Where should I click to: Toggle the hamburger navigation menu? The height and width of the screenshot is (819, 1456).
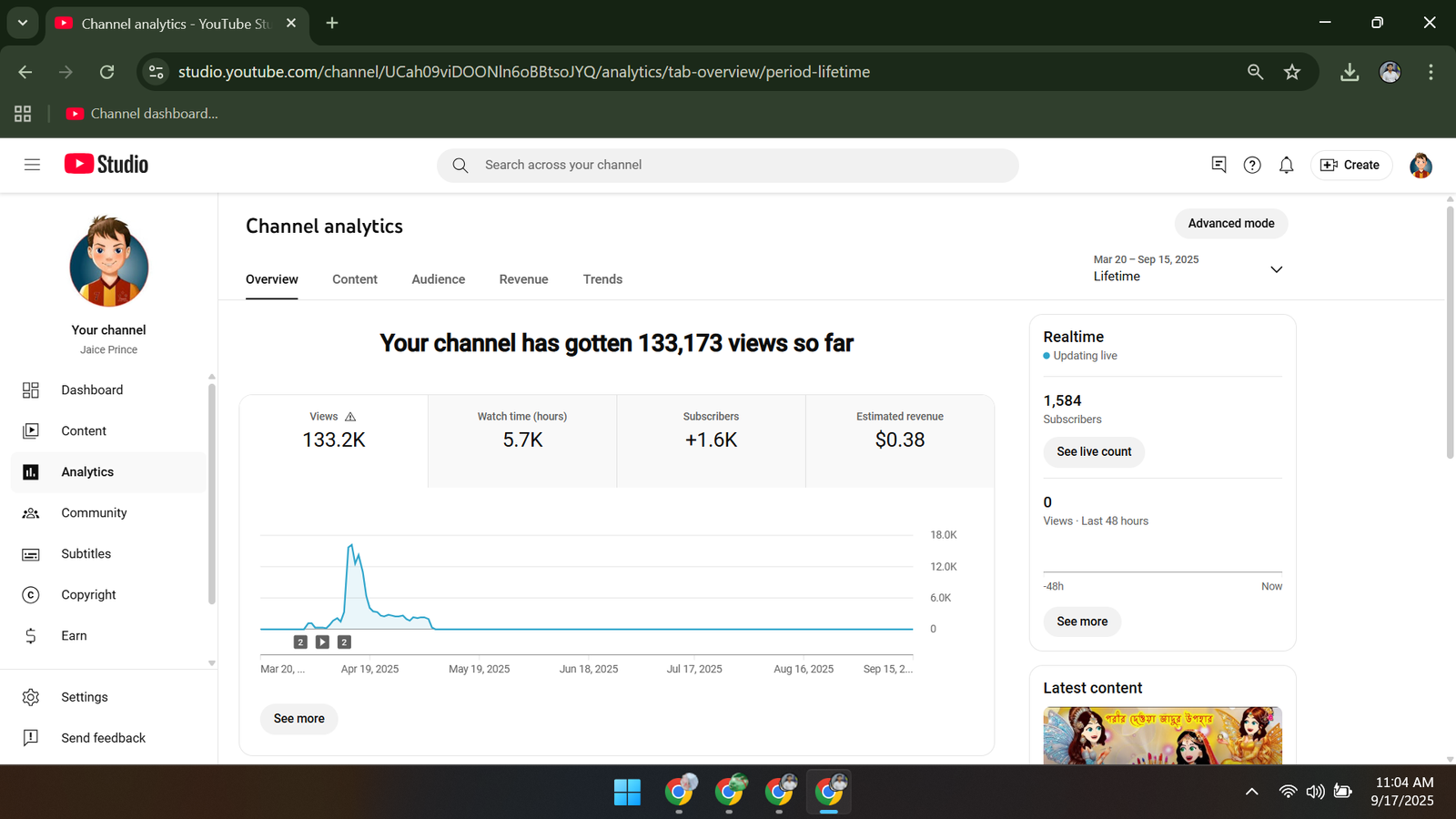(32, 165)
